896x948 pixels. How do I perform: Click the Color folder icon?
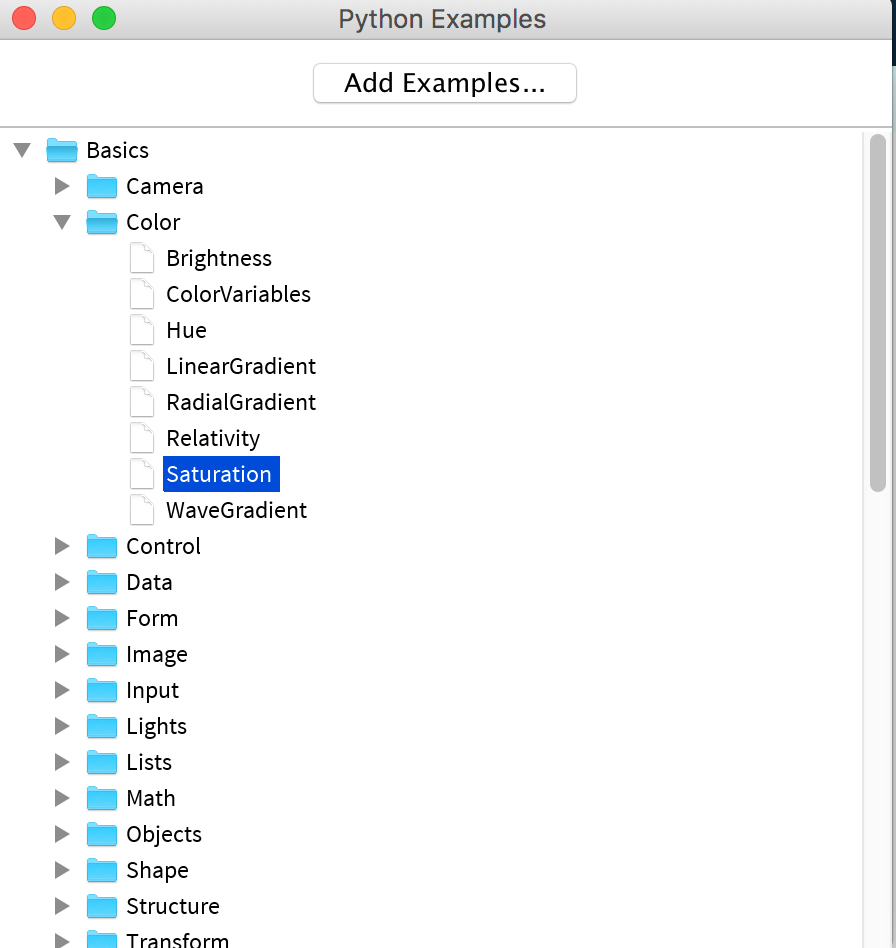[102, 222]
